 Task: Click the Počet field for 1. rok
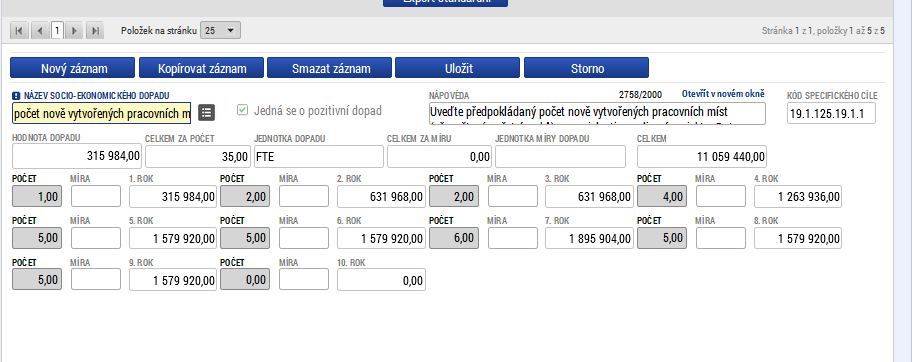pyautogui.click(x=37, y=197)
